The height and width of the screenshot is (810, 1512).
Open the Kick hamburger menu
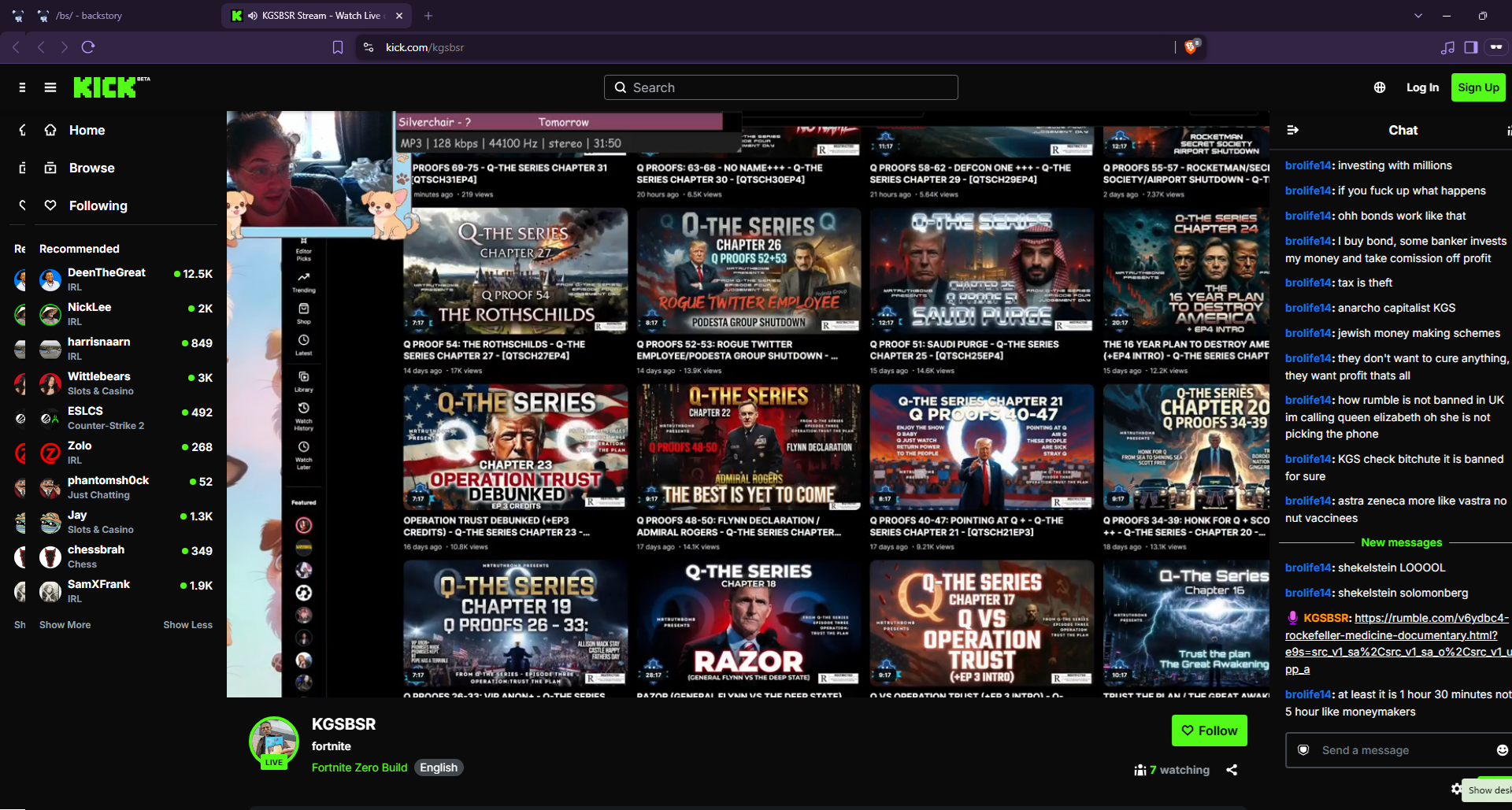tap(50, 87)
